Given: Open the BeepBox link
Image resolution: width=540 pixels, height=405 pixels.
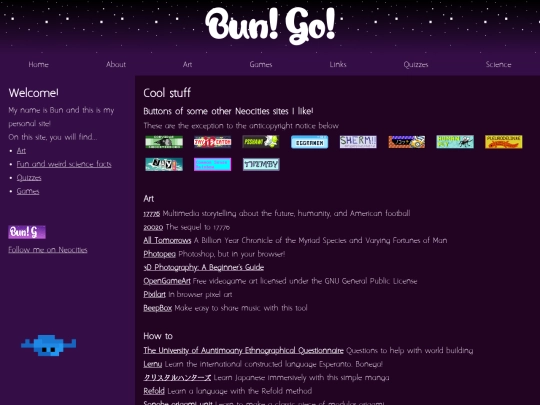Looking at the screenshot, I should pyautogui.click(x=157, y=308).
